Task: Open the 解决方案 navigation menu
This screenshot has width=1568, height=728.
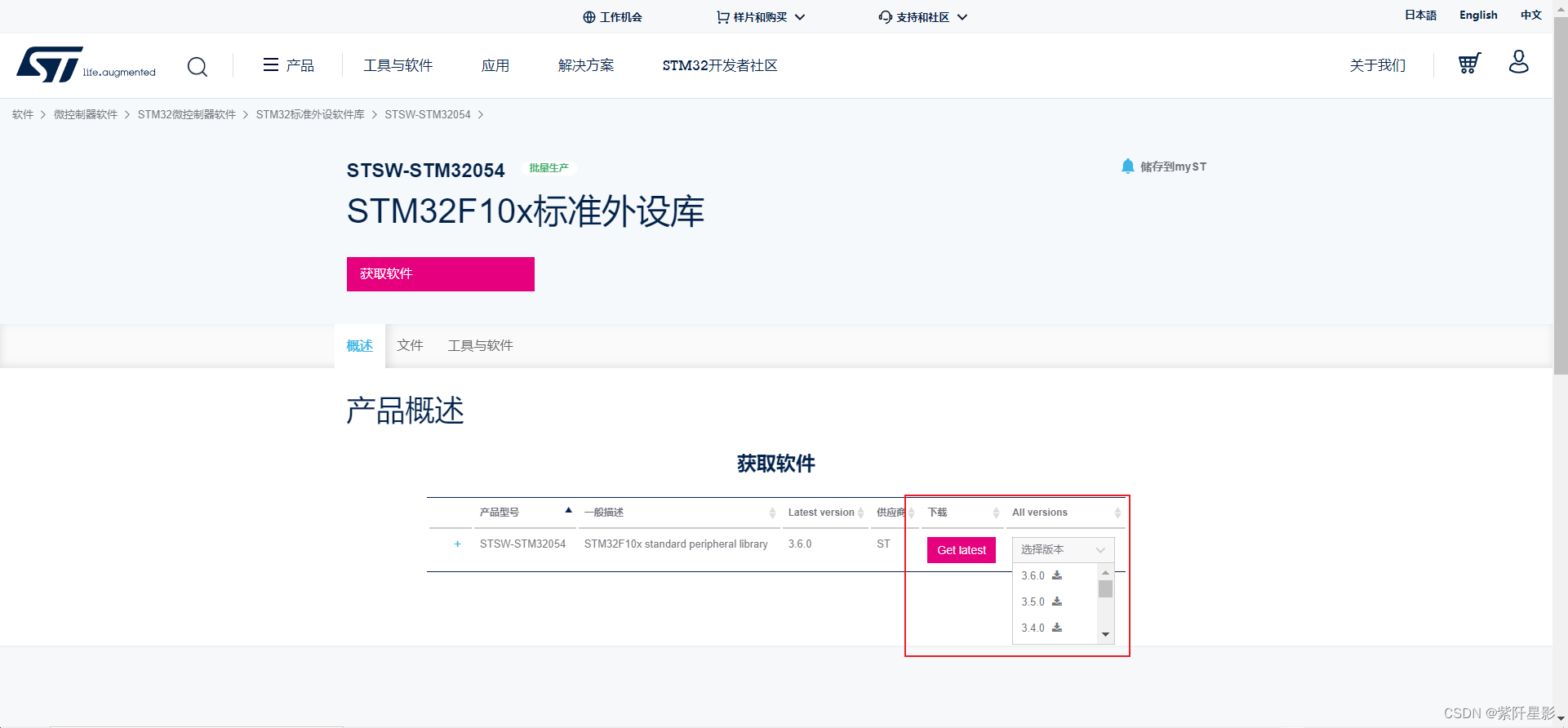Action: click(586, 65)
